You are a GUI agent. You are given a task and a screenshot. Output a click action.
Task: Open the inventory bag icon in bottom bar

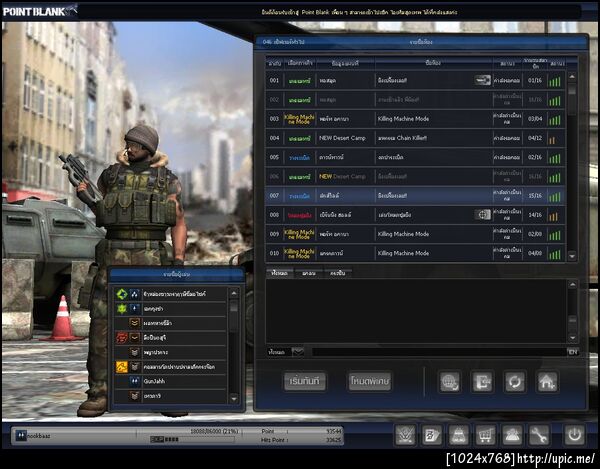coord(458,435)
